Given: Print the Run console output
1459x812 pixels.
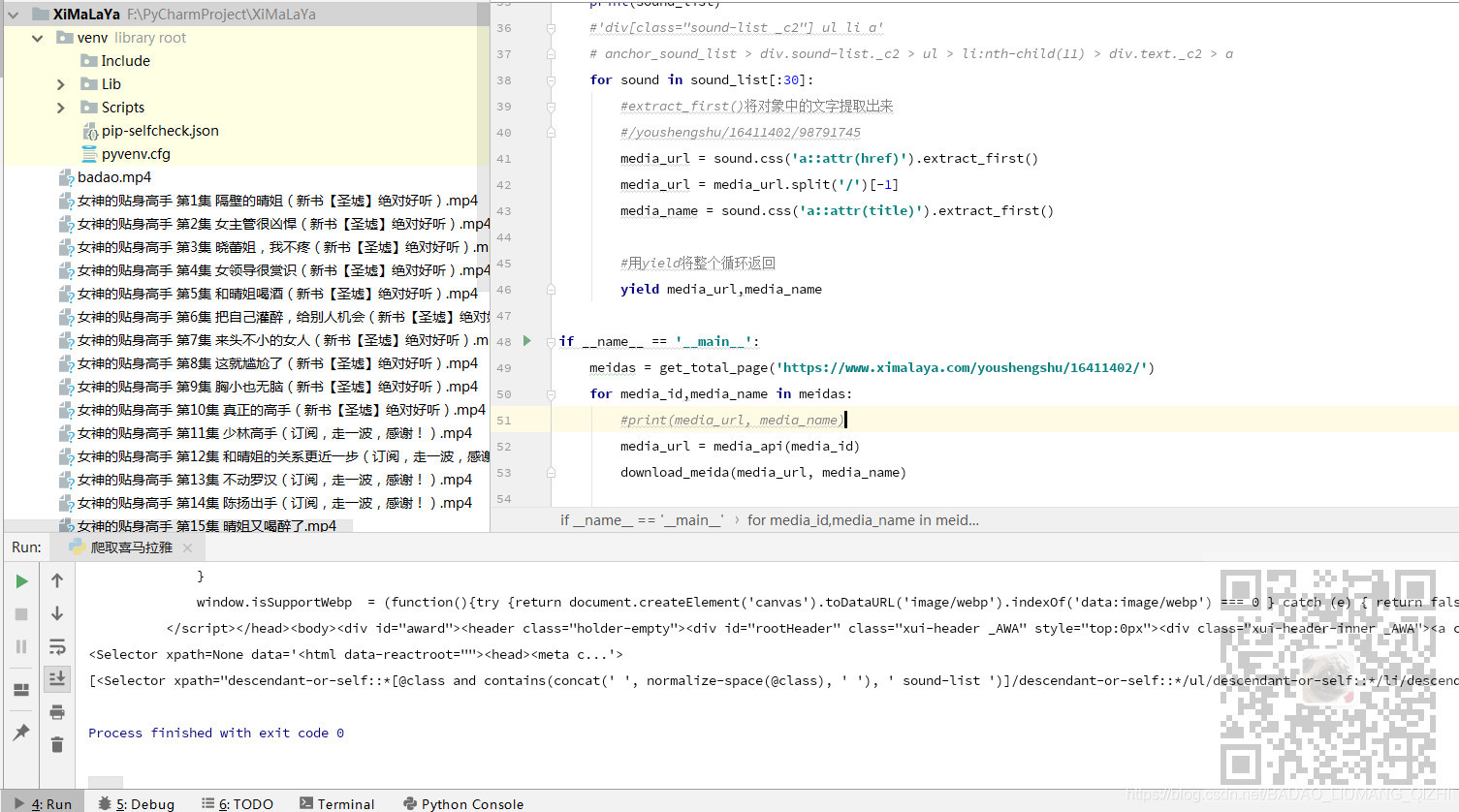Looking at the screenshot, I should click(57, 712).
